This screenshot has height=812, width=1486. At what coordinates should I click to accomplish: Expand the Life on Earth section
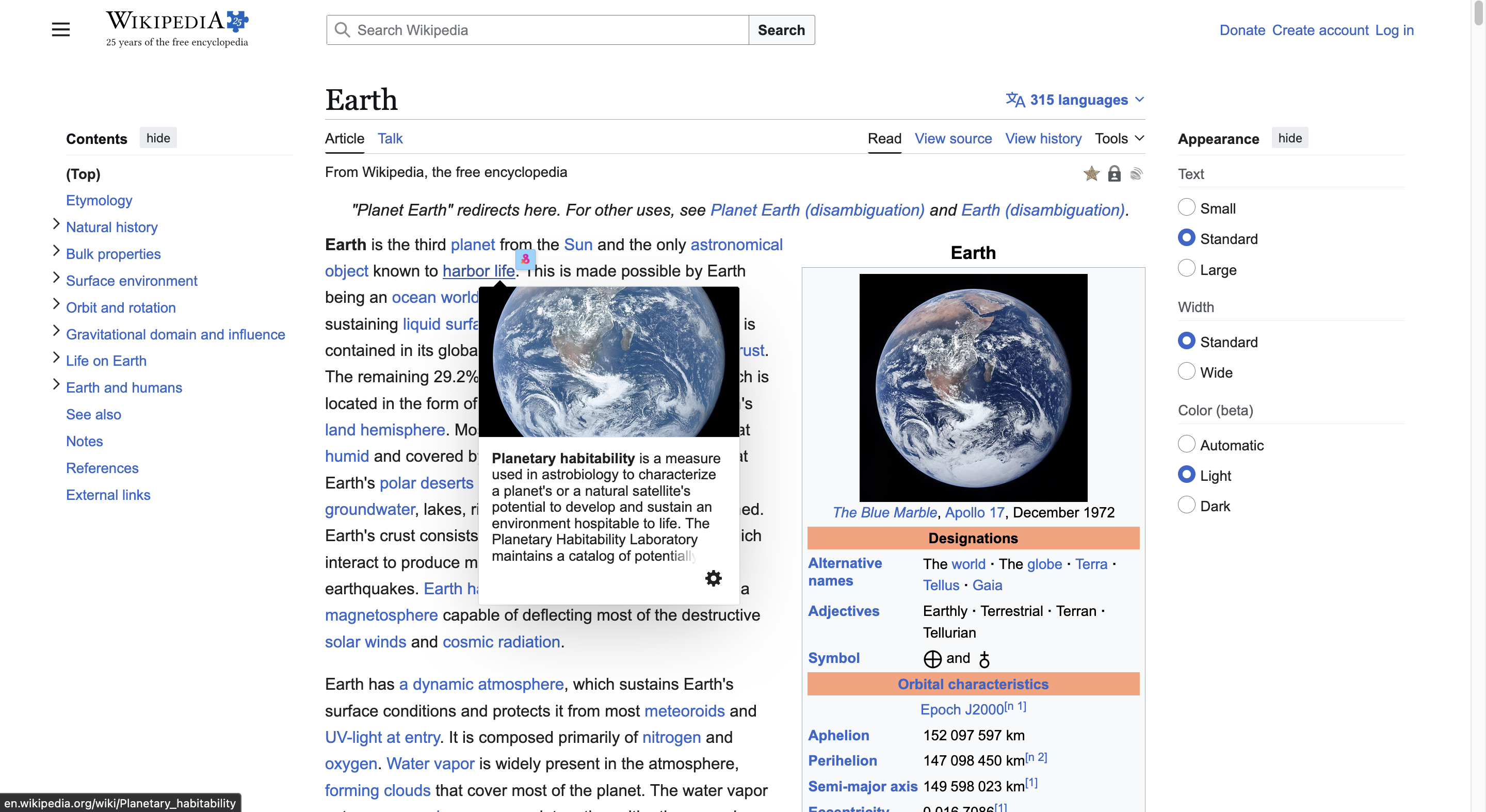(56, 358)
